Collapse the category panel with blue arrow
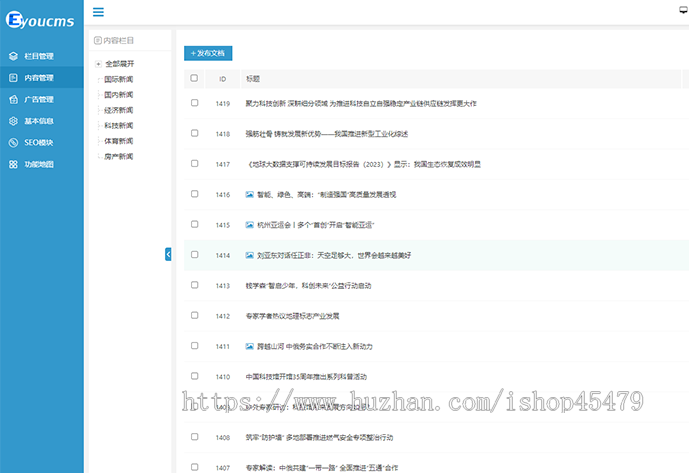Viewport: 689px width, 473px height. click(168, 254)
